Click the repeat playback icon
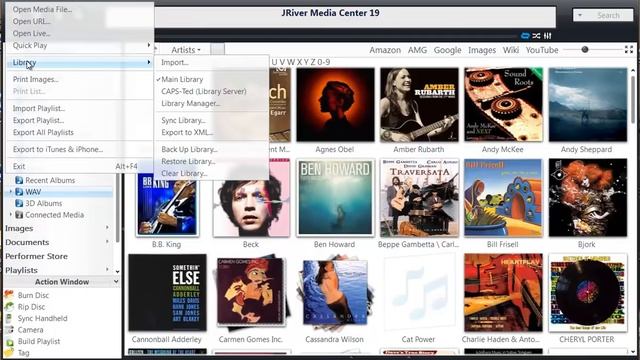The height and width of the screenshot is (360, 640). click(525, 36)
